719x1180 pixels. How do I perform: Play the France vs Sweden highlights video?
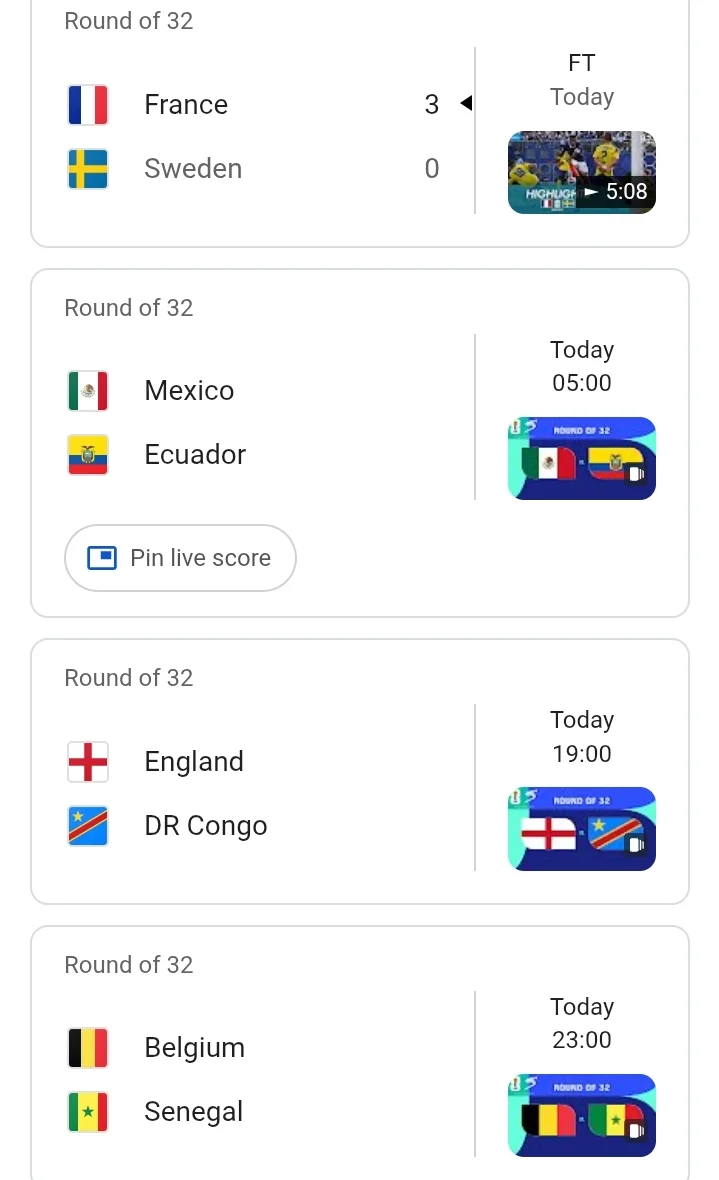(x=582, y=172)
